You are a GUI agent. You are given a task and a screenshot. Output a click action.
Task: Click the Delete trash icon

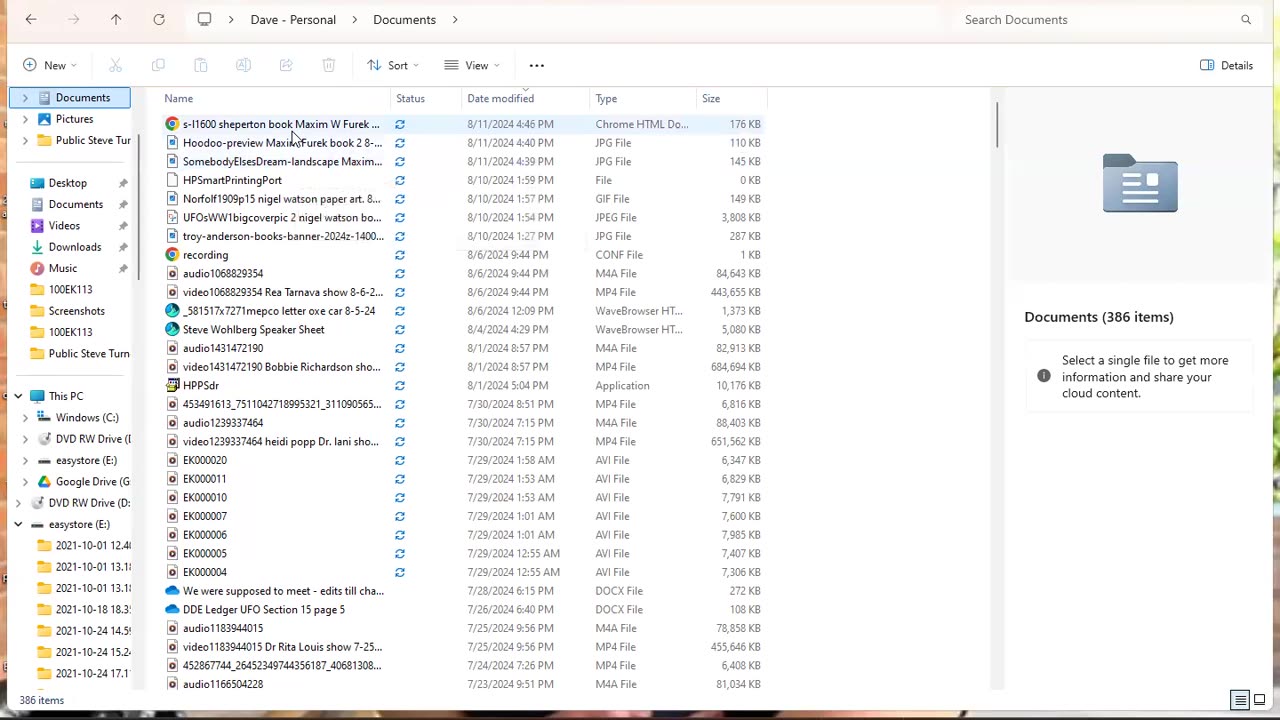click(328, 65)
